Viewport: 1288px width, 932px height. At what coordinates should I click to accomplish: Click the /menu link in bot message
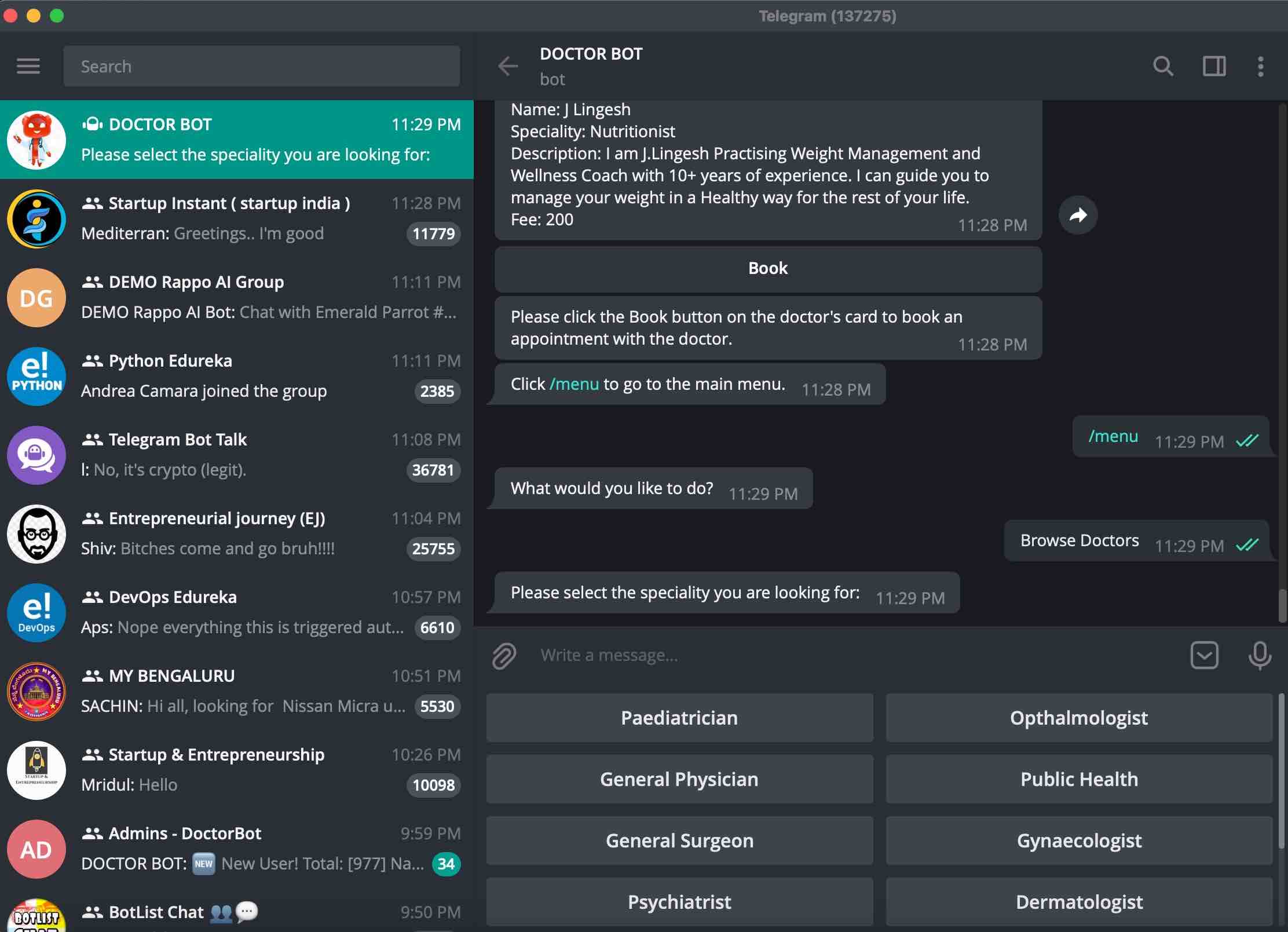[x=574, y=384]
